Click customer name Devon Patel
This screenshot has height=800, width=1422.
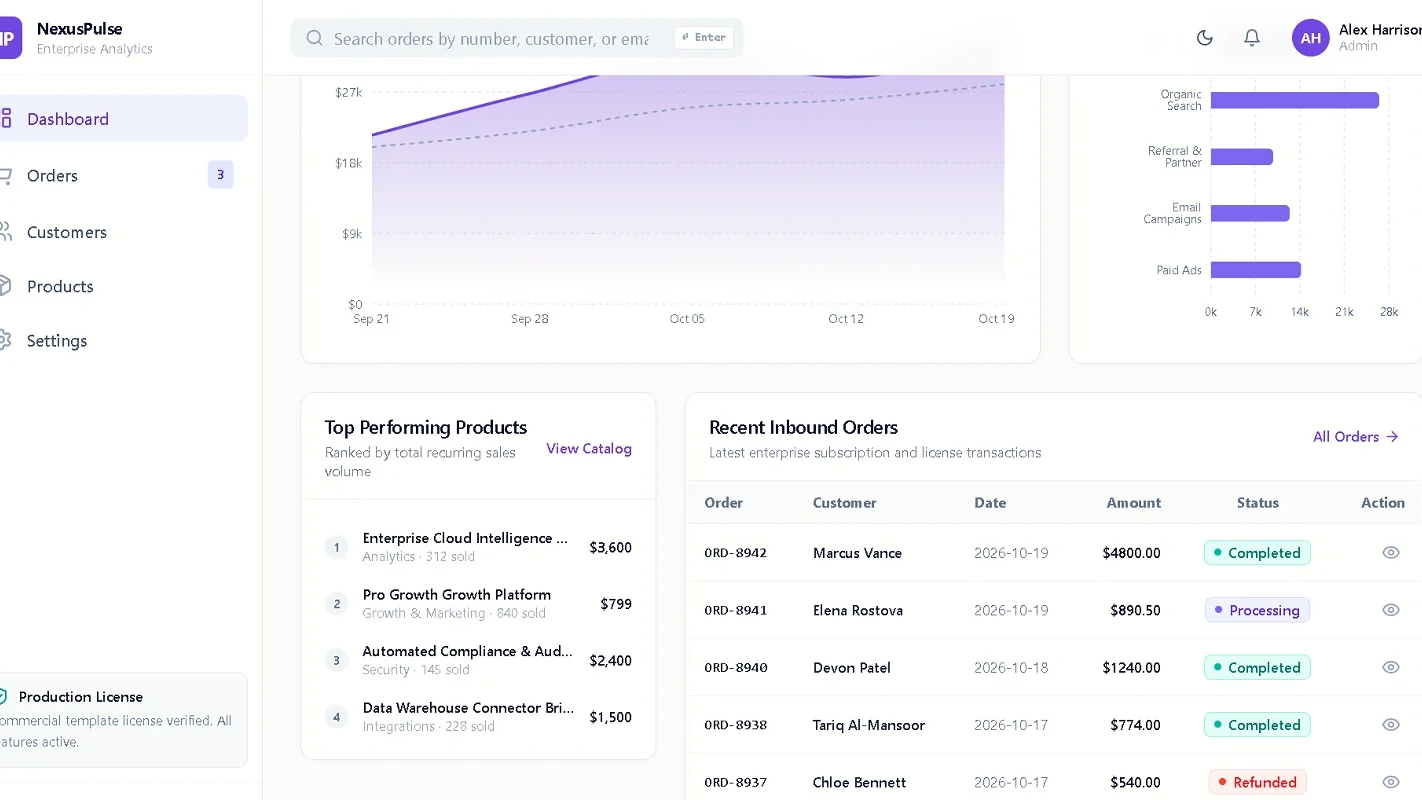(852, 667)
